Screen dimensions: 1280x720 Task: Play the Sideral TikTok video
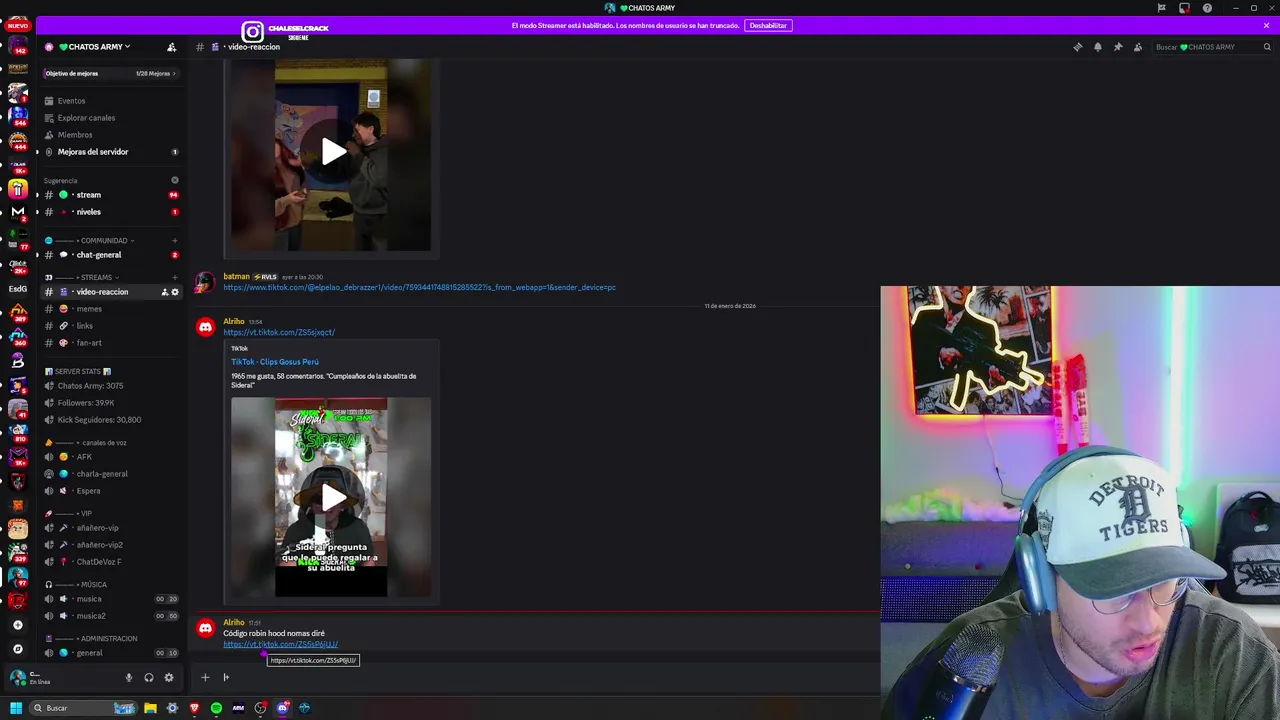coord(333,497)
